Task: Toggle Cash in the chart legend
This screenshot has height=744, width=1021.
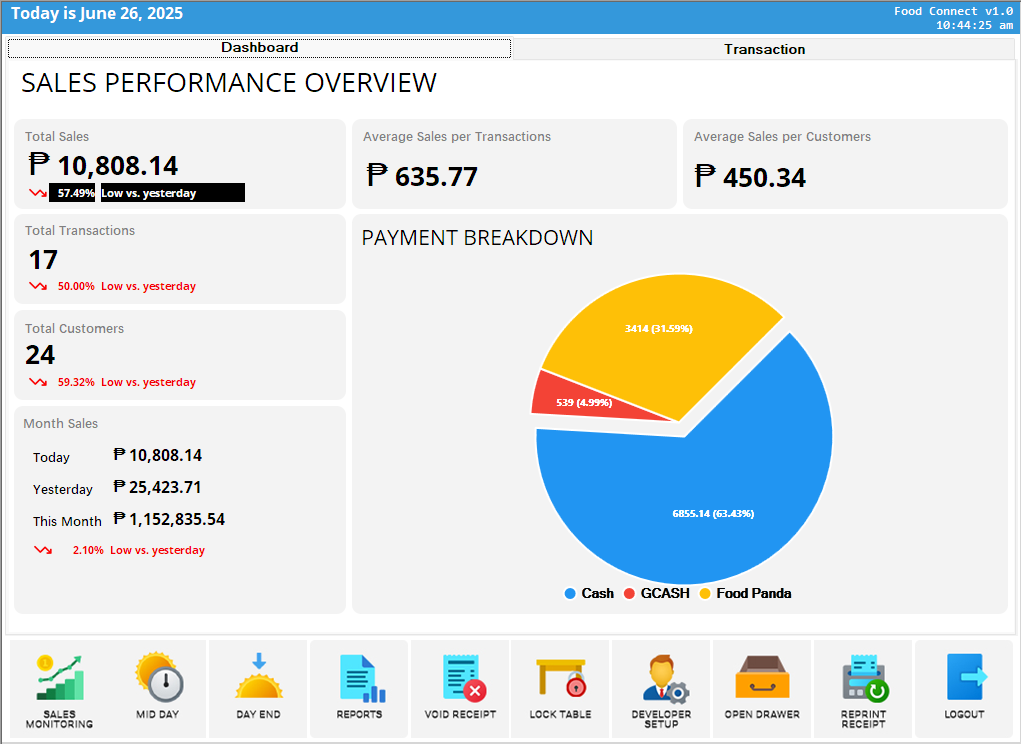Action: pos(589,593)
